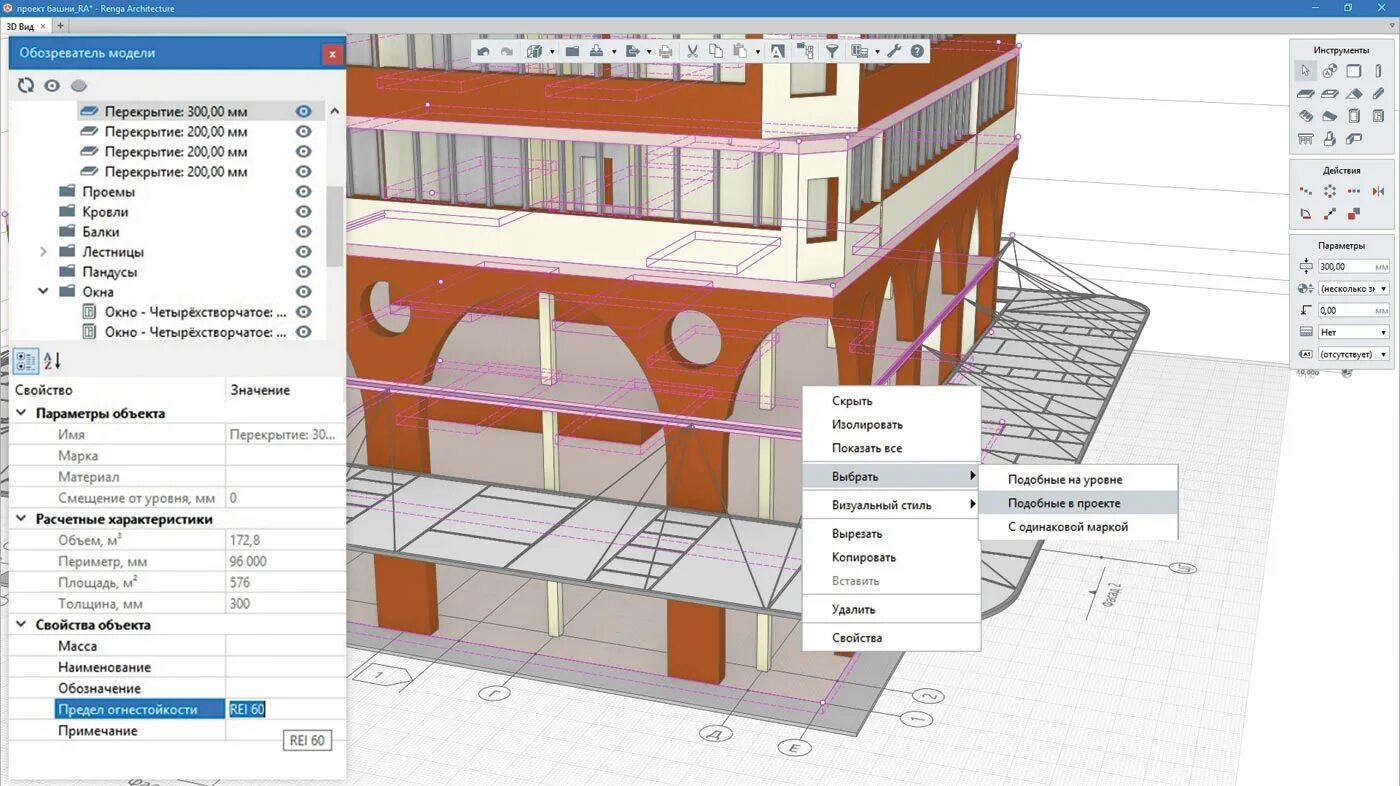This screenshot has width=1400, height=786.
Task: Open the funnel Filter tool
Action: (832, 51)
